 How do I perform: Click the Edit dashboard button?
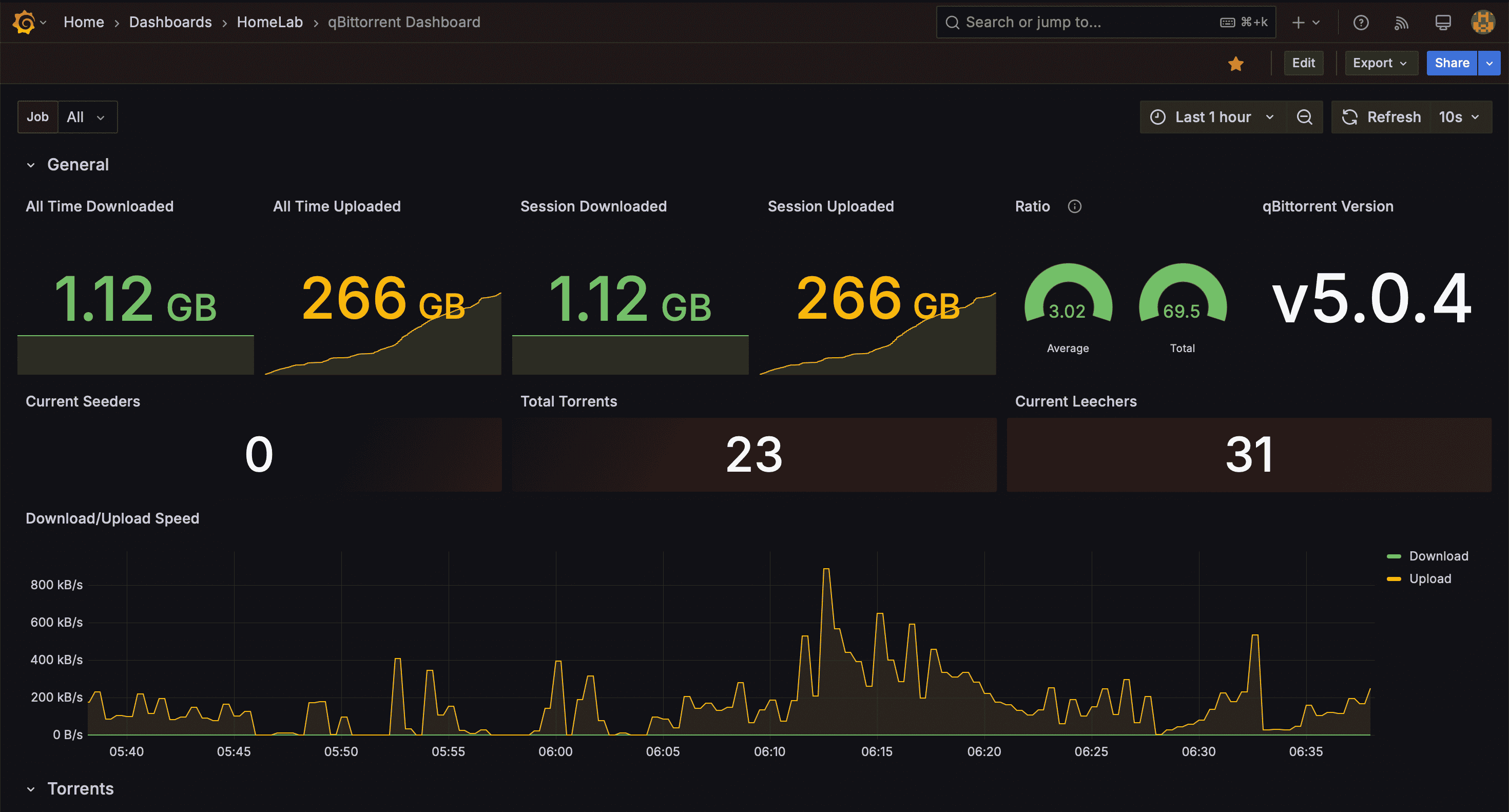point(1303,63)
